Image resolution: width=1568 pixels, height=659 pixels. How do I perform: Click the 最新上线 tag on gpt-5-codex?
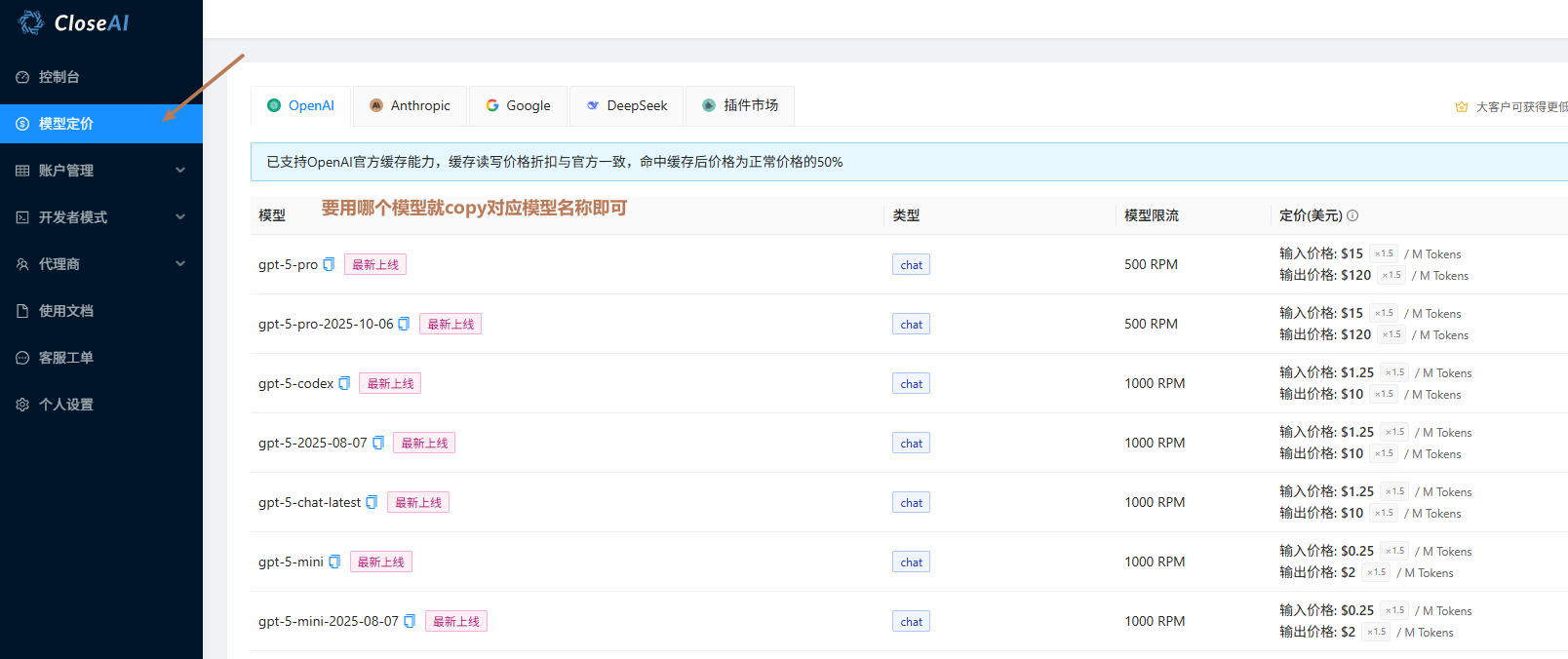[x=390, y=383]
